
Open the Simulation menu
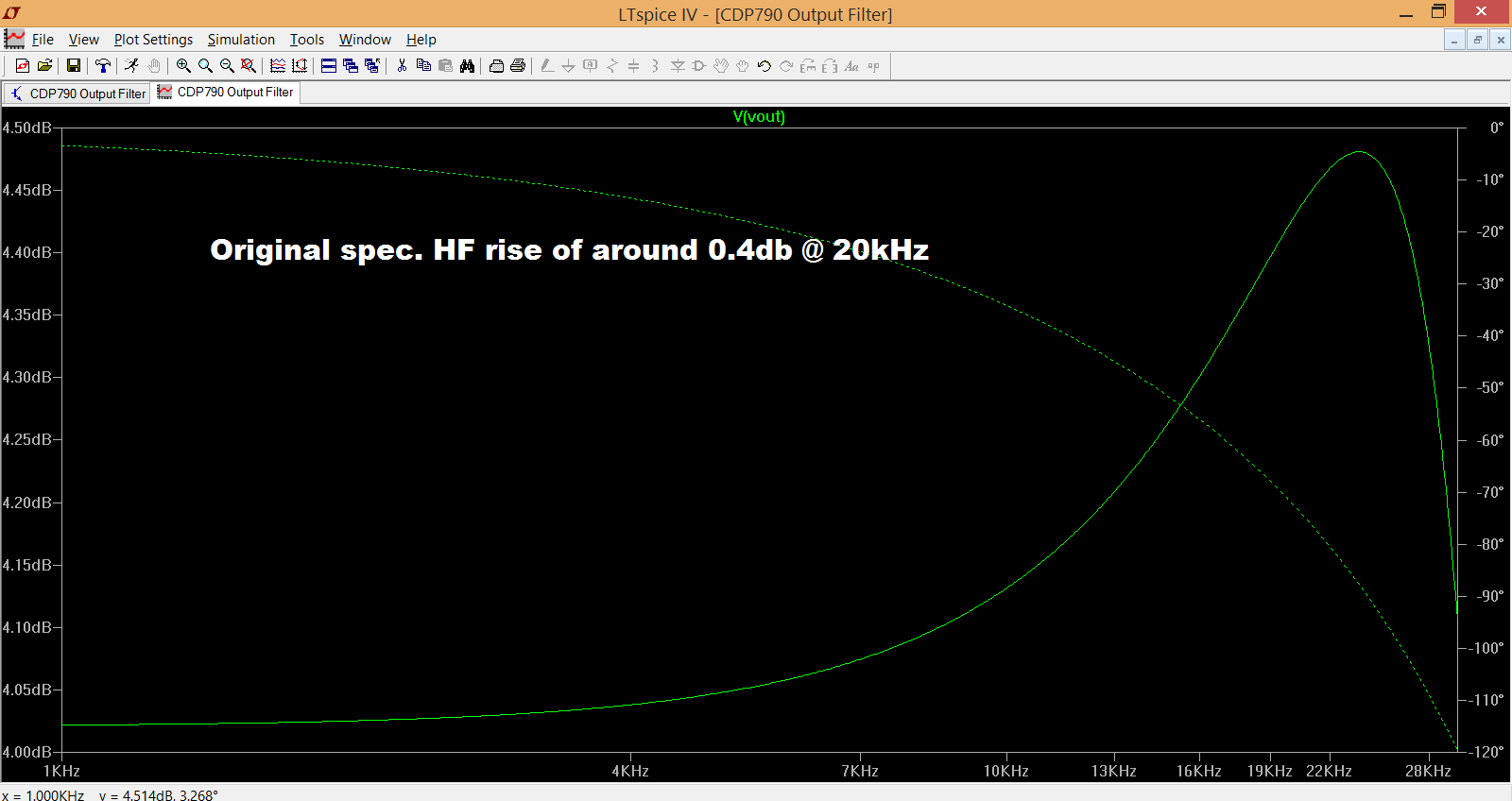click(x=241, y=40)
